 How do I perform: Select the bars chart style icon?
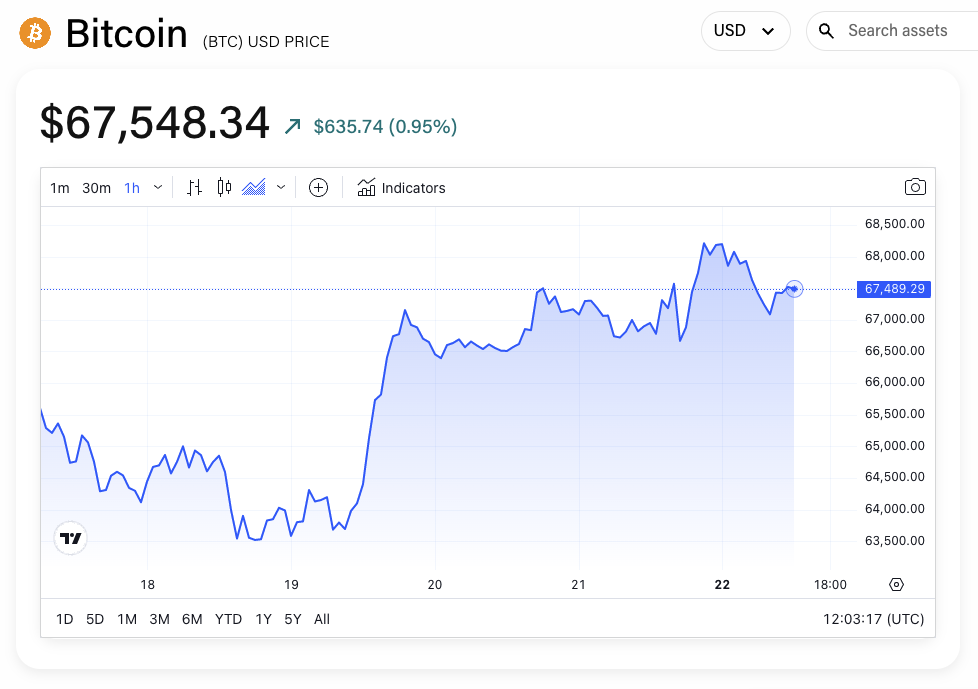[194, 187]
